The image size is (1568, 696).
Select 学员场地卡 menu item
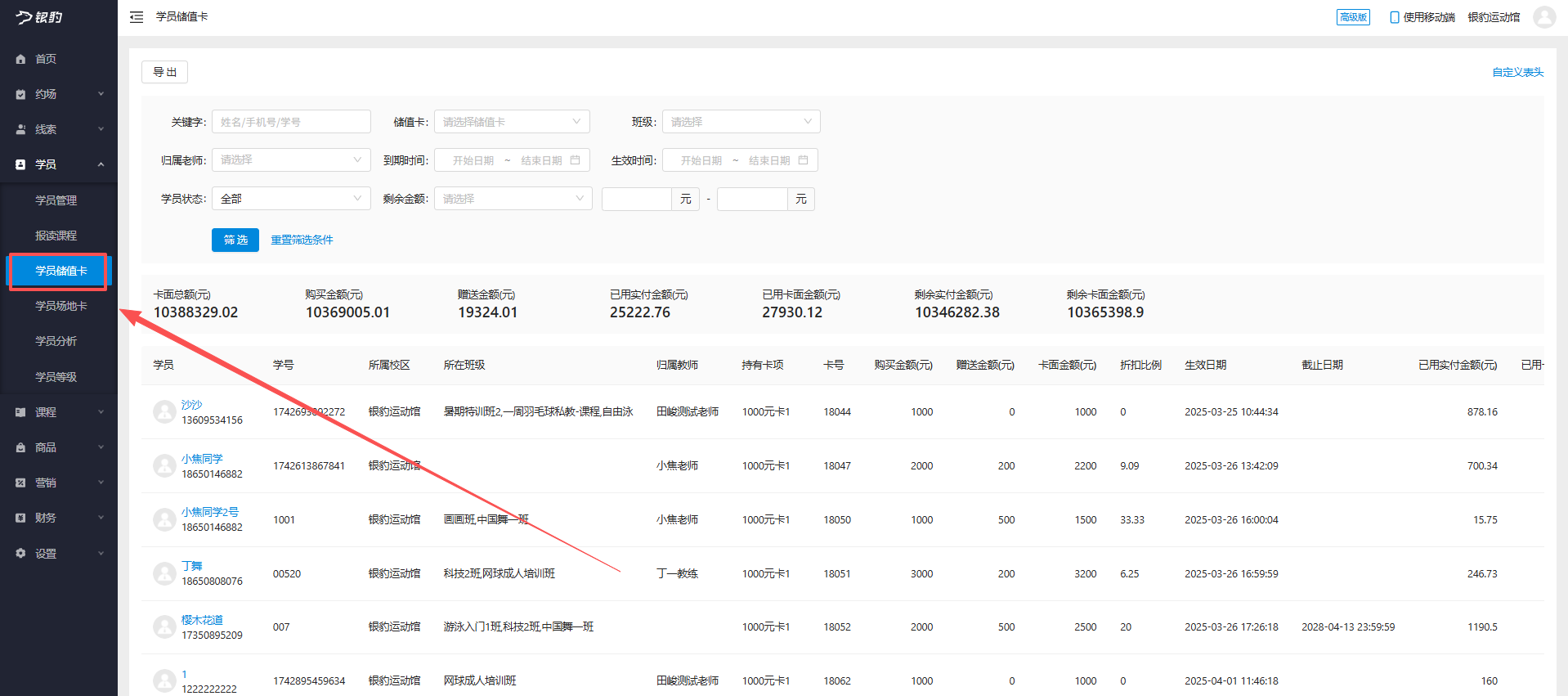(61, 306)
